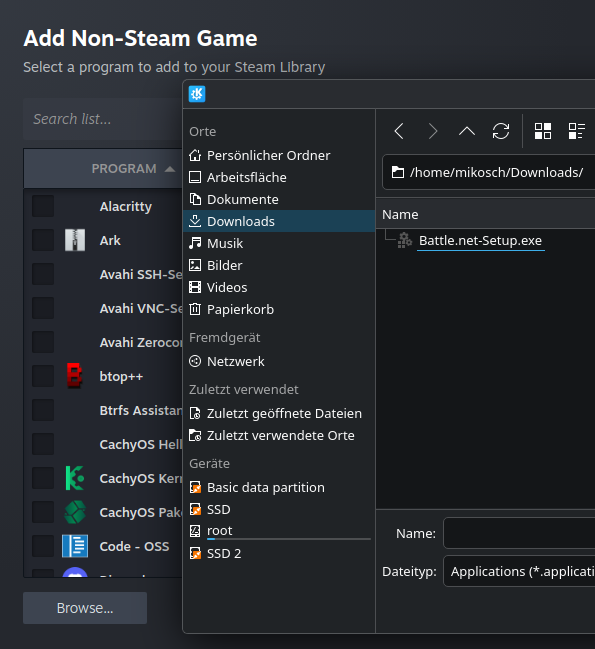Reload the current folder view
595x649 pixels.
[501, 131]
